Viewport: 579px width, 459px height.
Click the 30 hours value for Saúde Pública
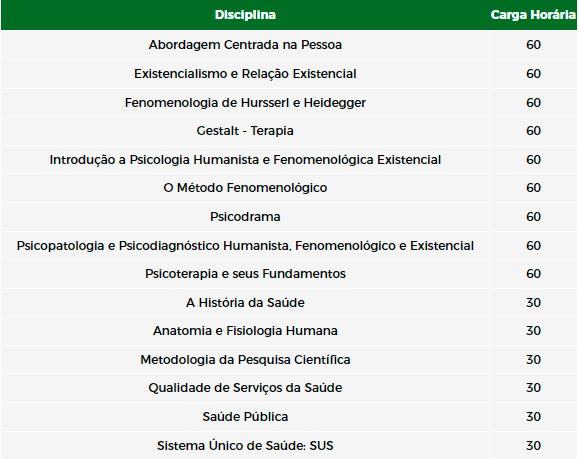pos(533,417)
